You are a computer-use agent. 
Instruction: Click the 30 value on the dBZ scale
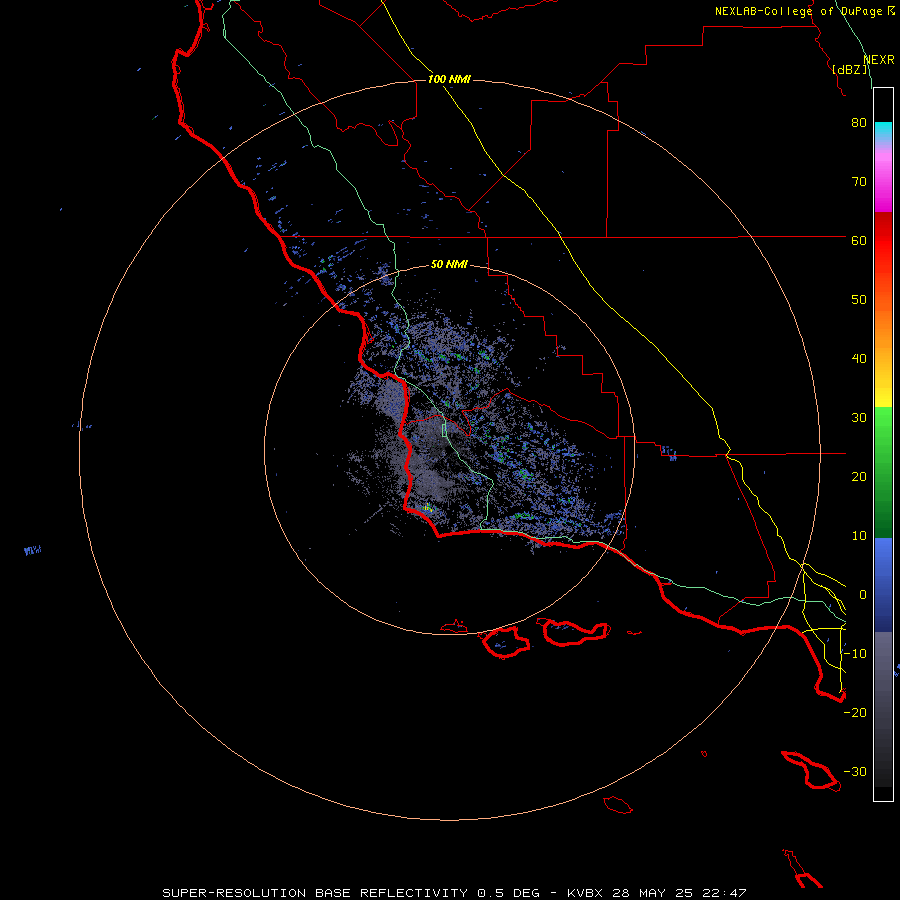pos(859,418)
